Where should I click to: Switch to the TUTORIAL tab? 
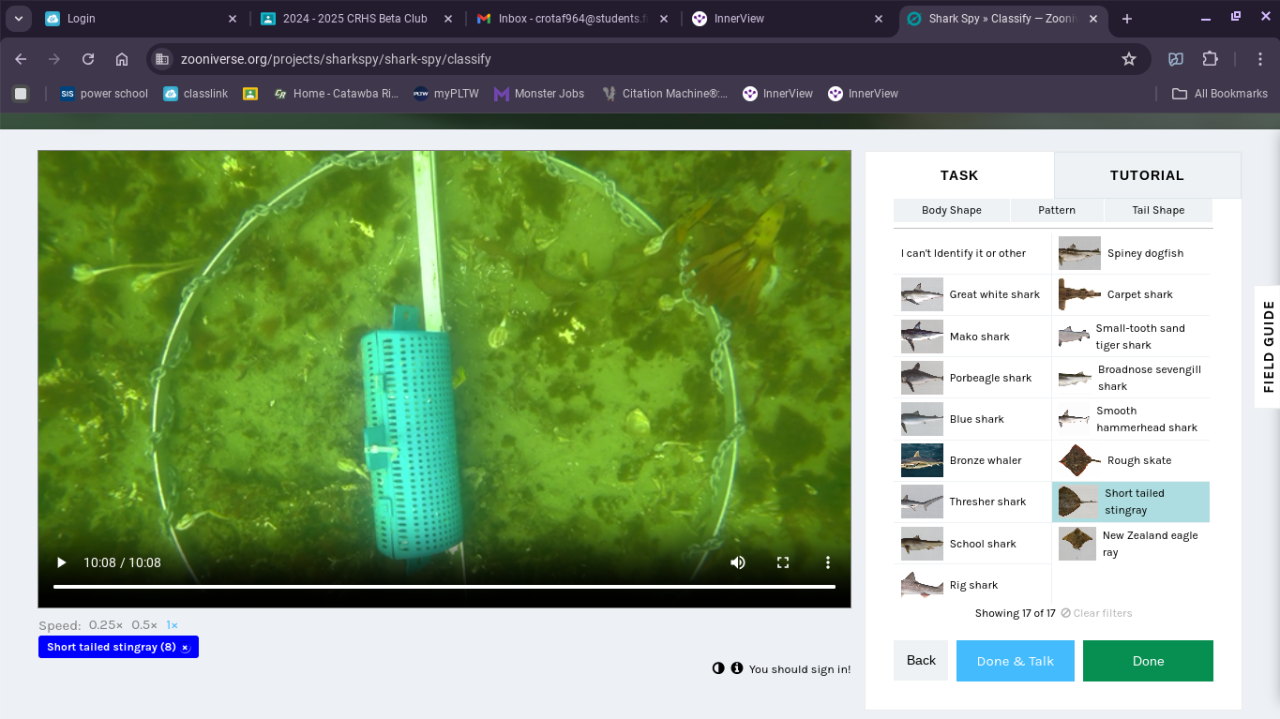click(x=1147, y=175)
